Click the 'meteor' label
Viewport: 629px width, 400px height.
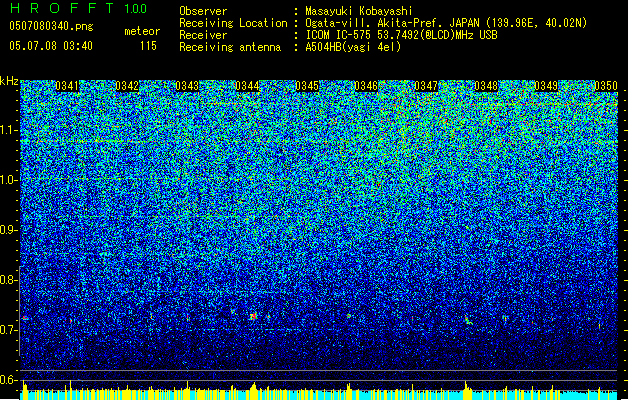click(142, 31)
